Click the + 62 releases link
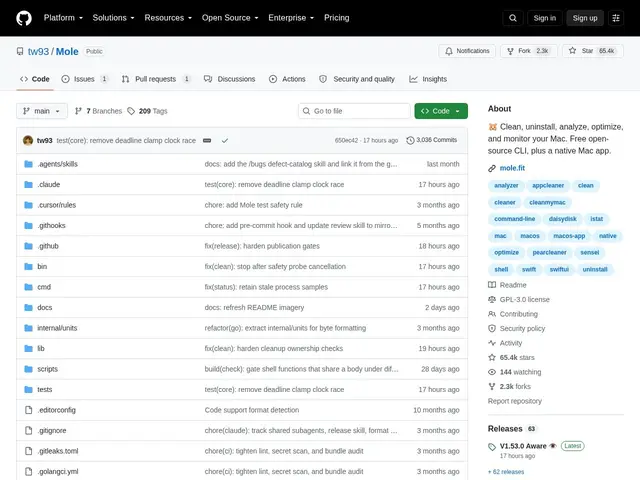 (x=506, y=471)
